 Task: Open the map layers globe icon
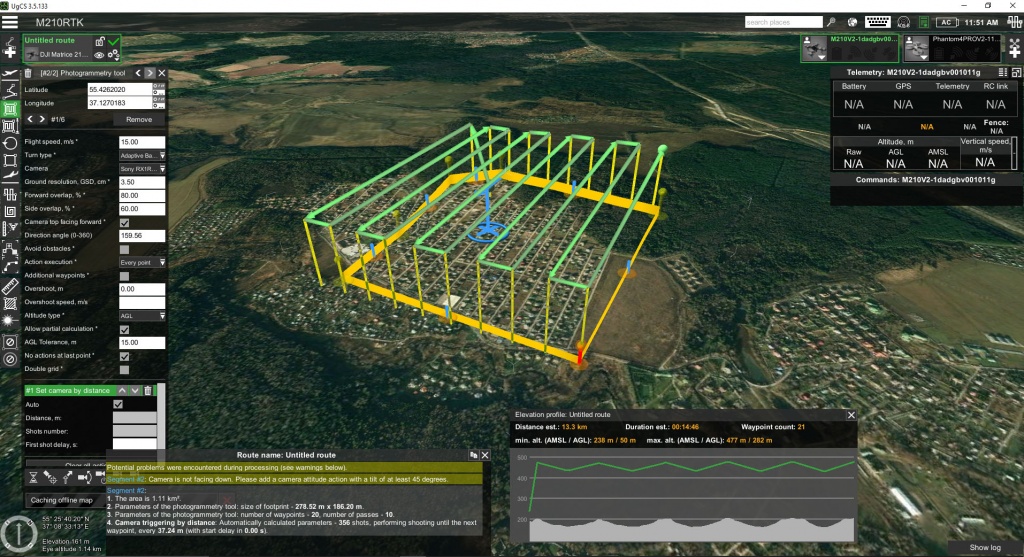pyautogui.click(x=851, y=22)
